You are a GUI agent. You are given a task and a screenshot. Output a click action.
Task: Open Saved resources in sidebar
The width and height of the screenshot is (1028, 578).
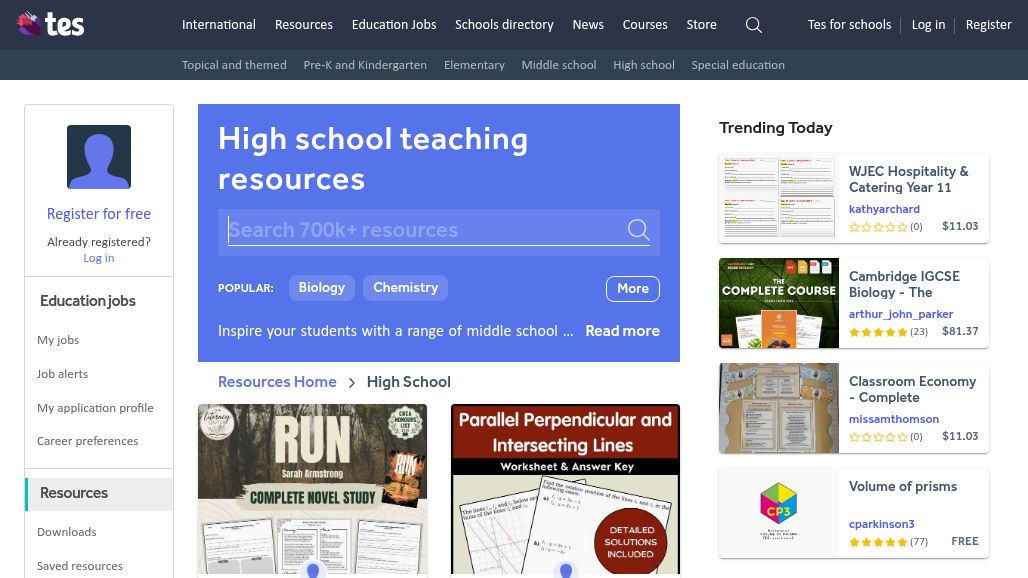(79, 566)
